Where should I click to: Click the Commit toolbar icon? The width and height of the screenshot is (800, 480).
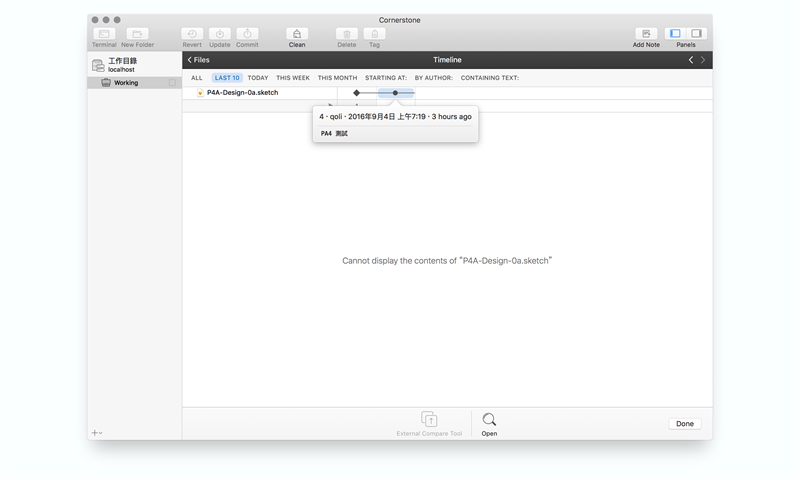(247, 34)
